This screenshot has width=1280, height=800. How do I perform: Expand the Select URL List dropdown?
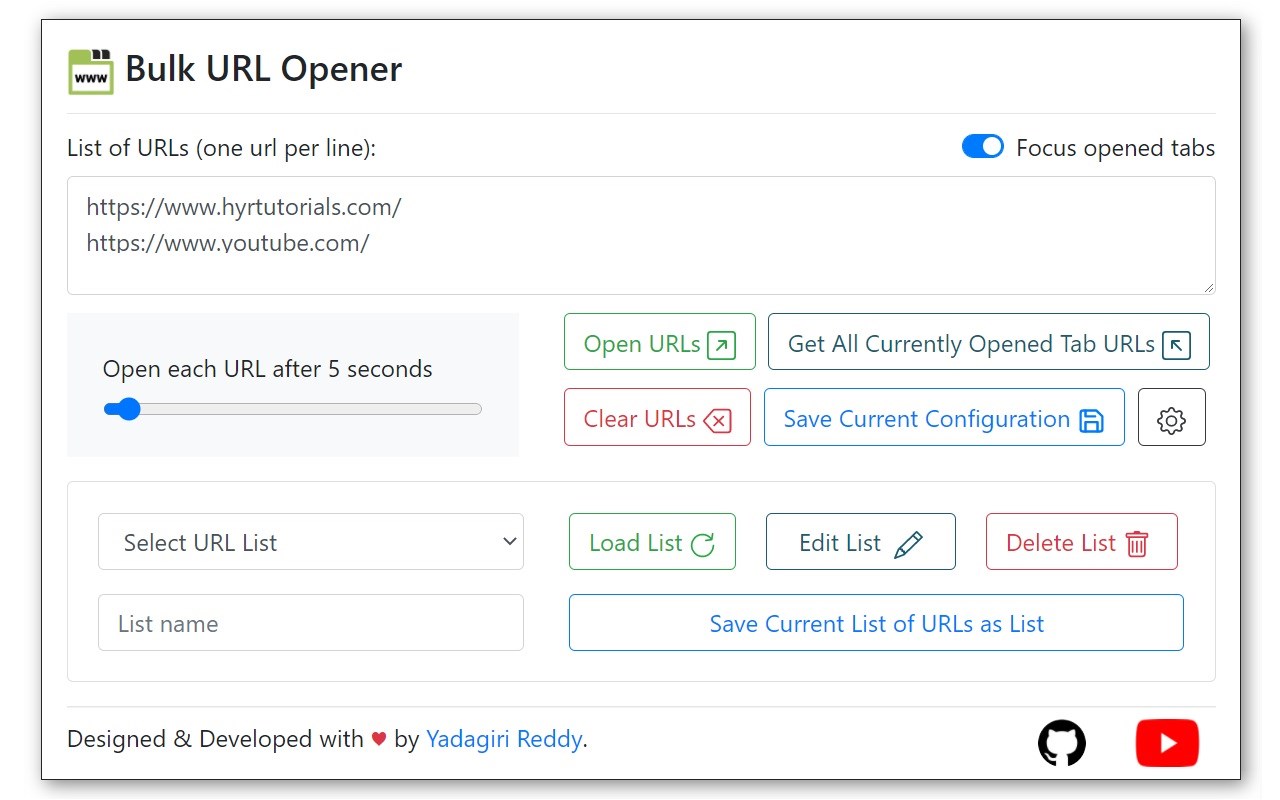[311, 542]
